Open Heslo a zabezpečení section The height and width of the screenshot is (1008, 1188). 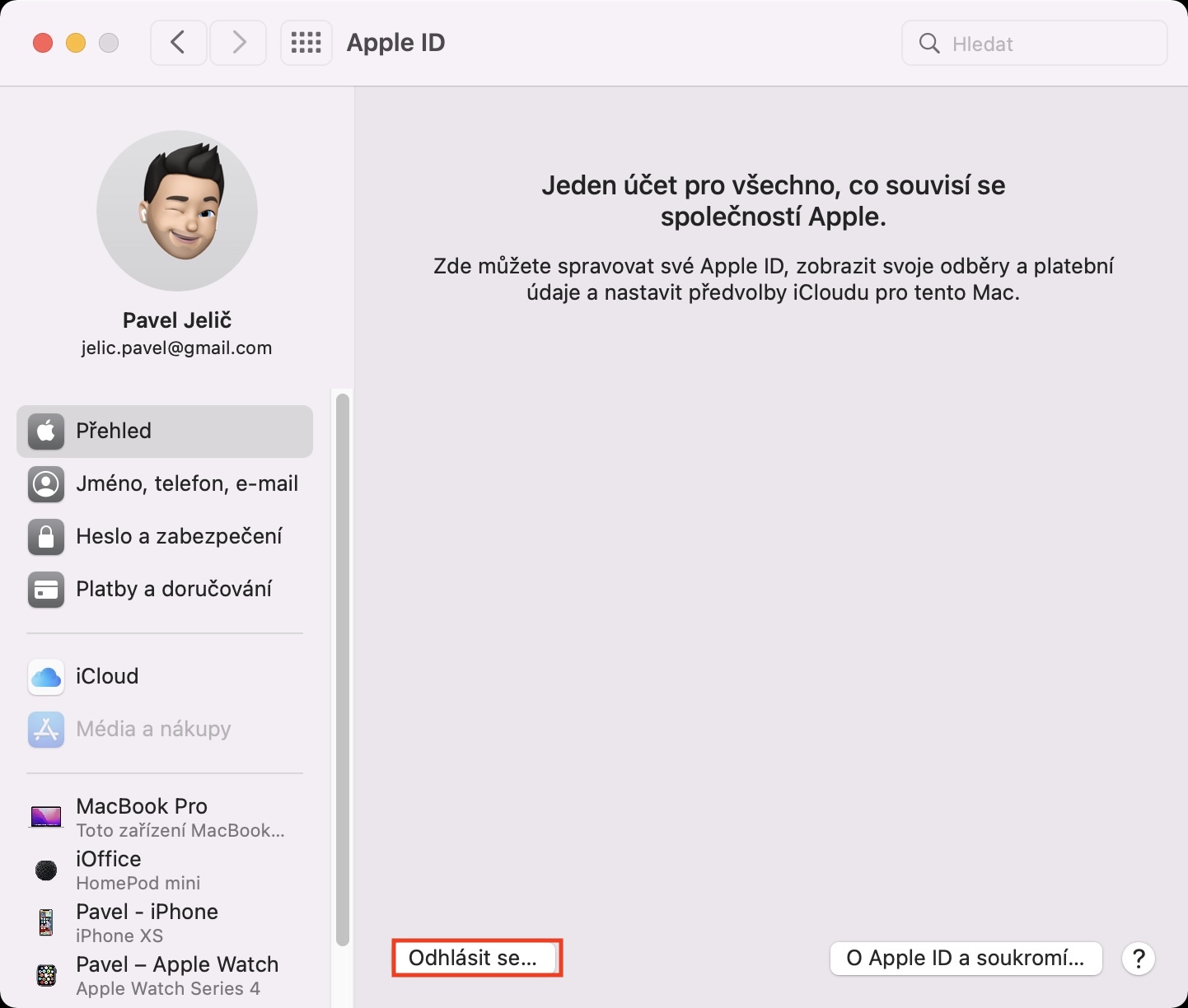click(x=165, y=537)
